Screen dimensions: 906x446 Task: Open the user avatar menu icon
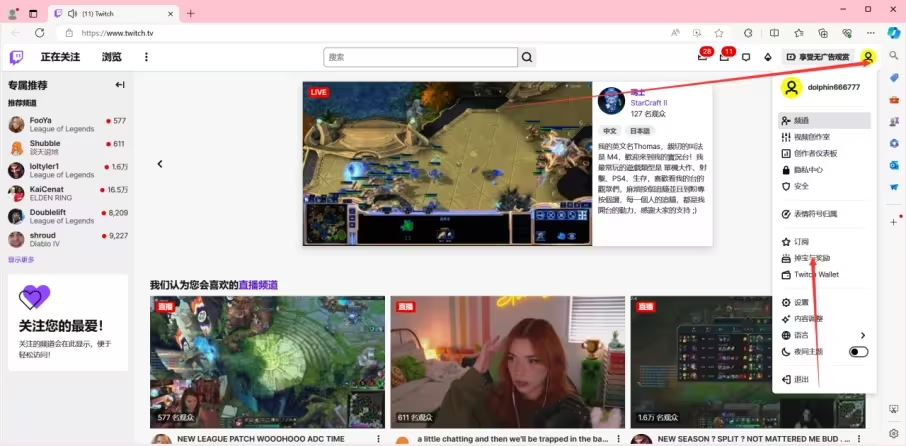868,57
